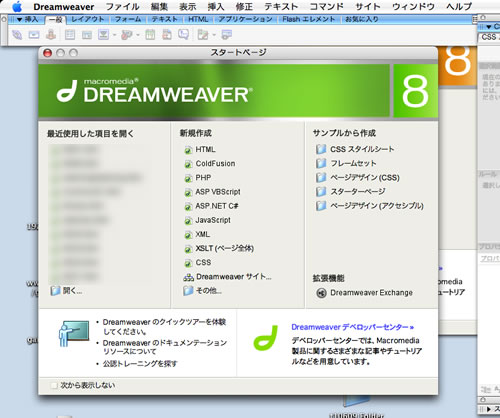Click the 開く folder icon
Image resolution: width=500 pixels, height=418 pixels.
(55, 291)
